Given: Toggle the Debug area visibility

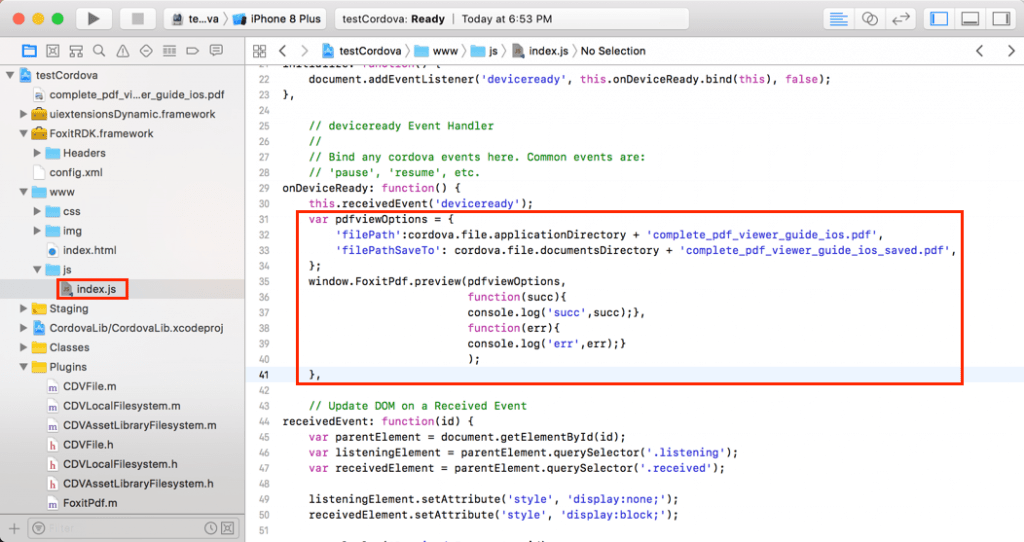Looking at the screenshot, I should [x=970, y=19].
